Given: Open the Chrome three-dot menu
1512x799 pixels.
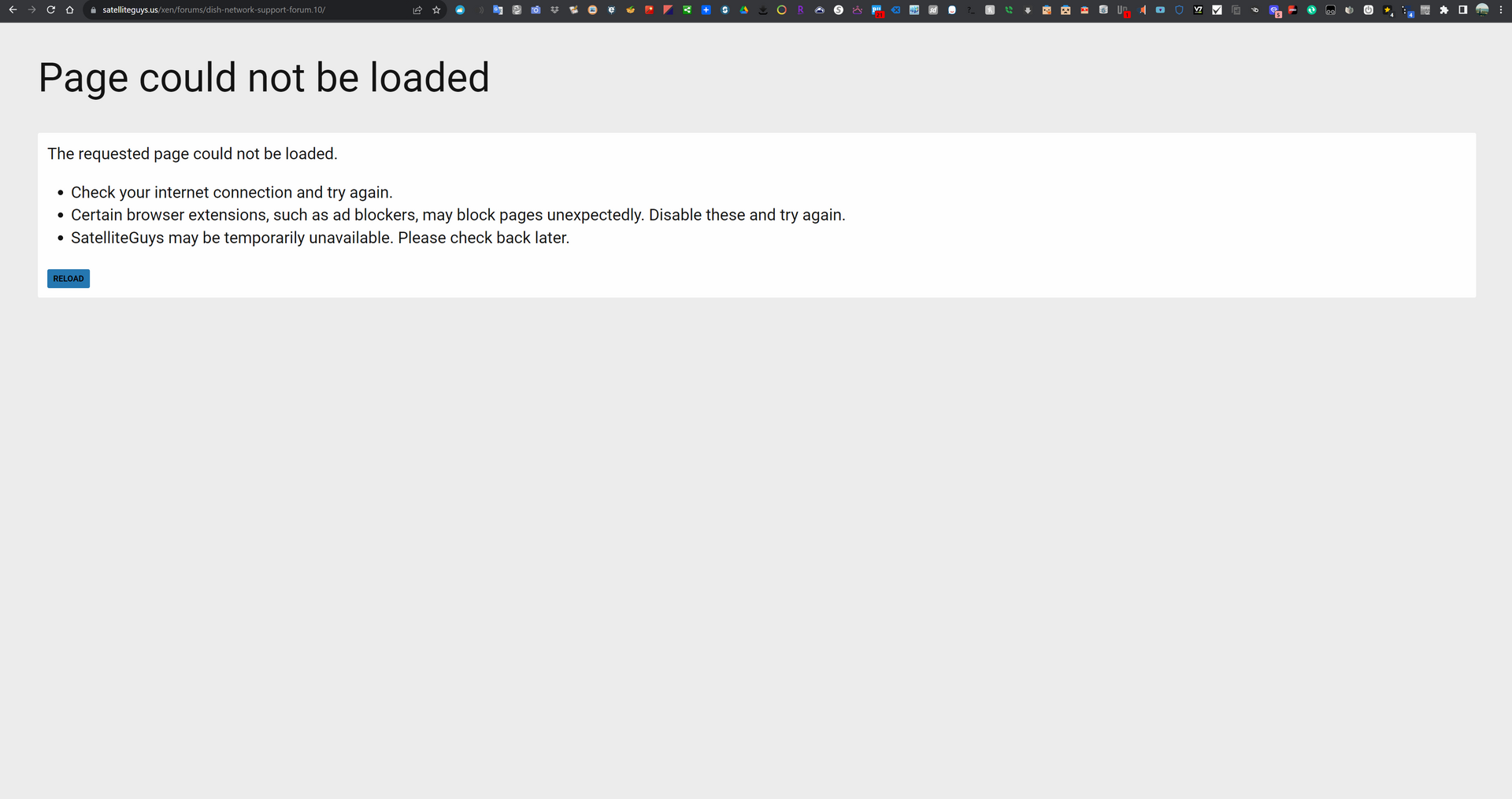Looking at the screenshot, I should tap(1501, 10).
